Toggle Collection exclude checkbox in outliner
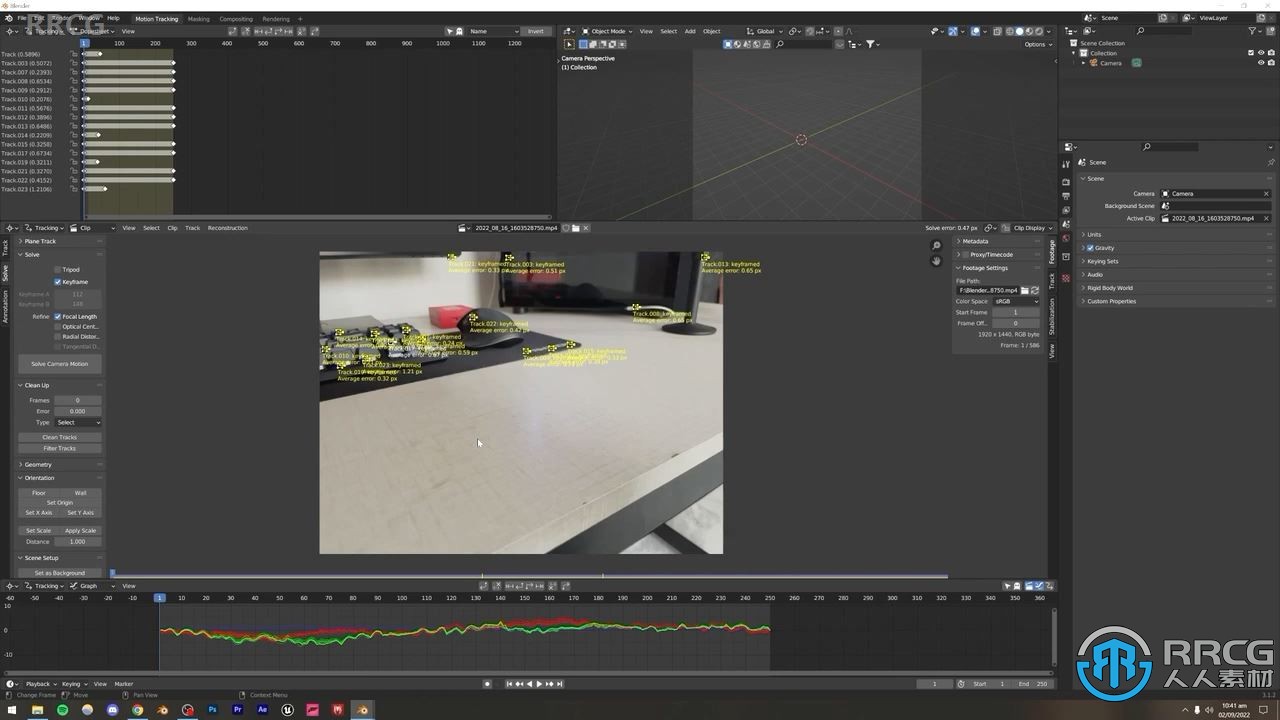Image resolution: width=1280 pixels, height=720 pixels. click(1250, 53)
